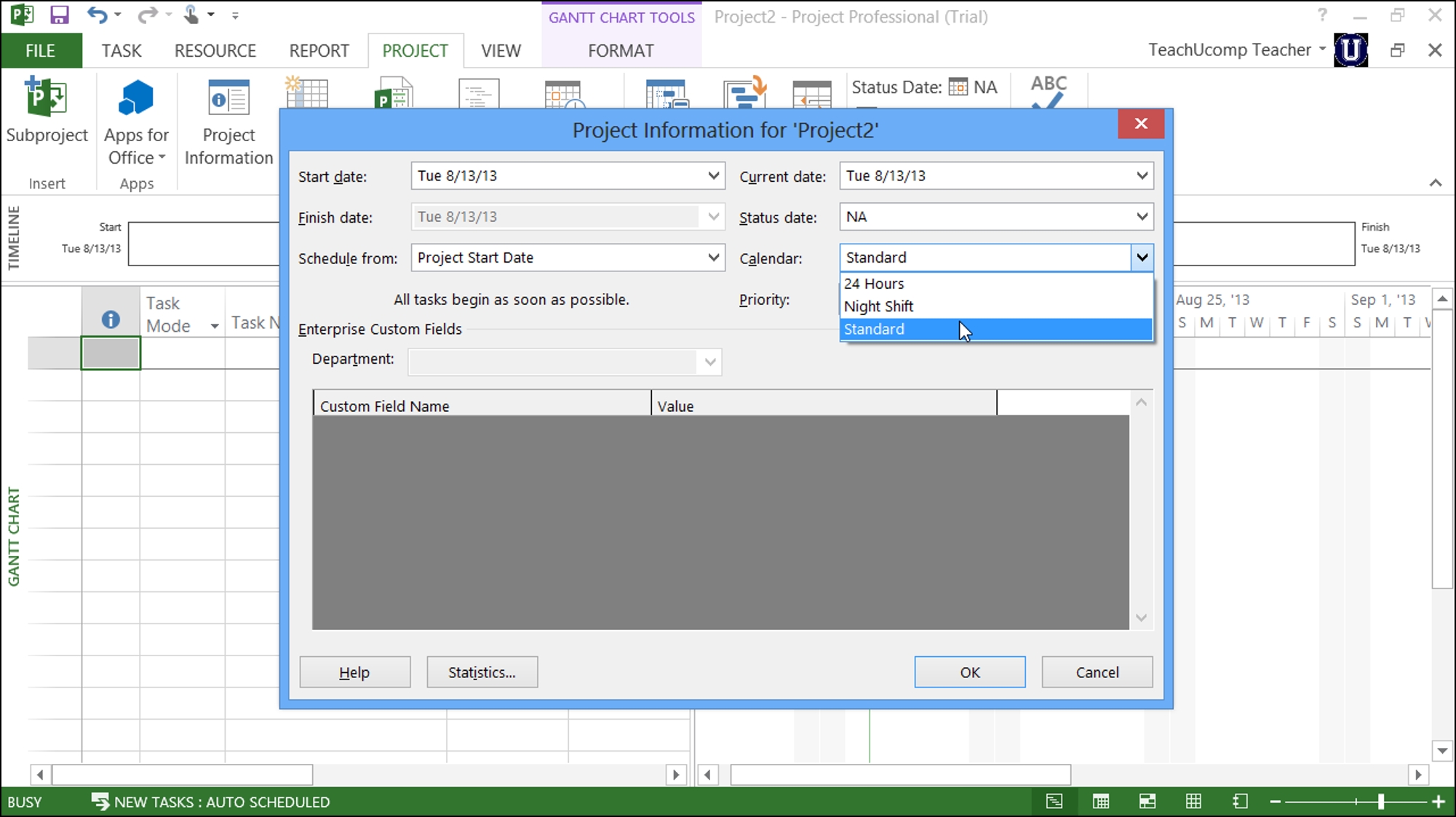This screenshot has height=817, width=1456.
Task: Click the FORMAT ribbon tab
Action: pyautogui.click(x=621, y=51)
